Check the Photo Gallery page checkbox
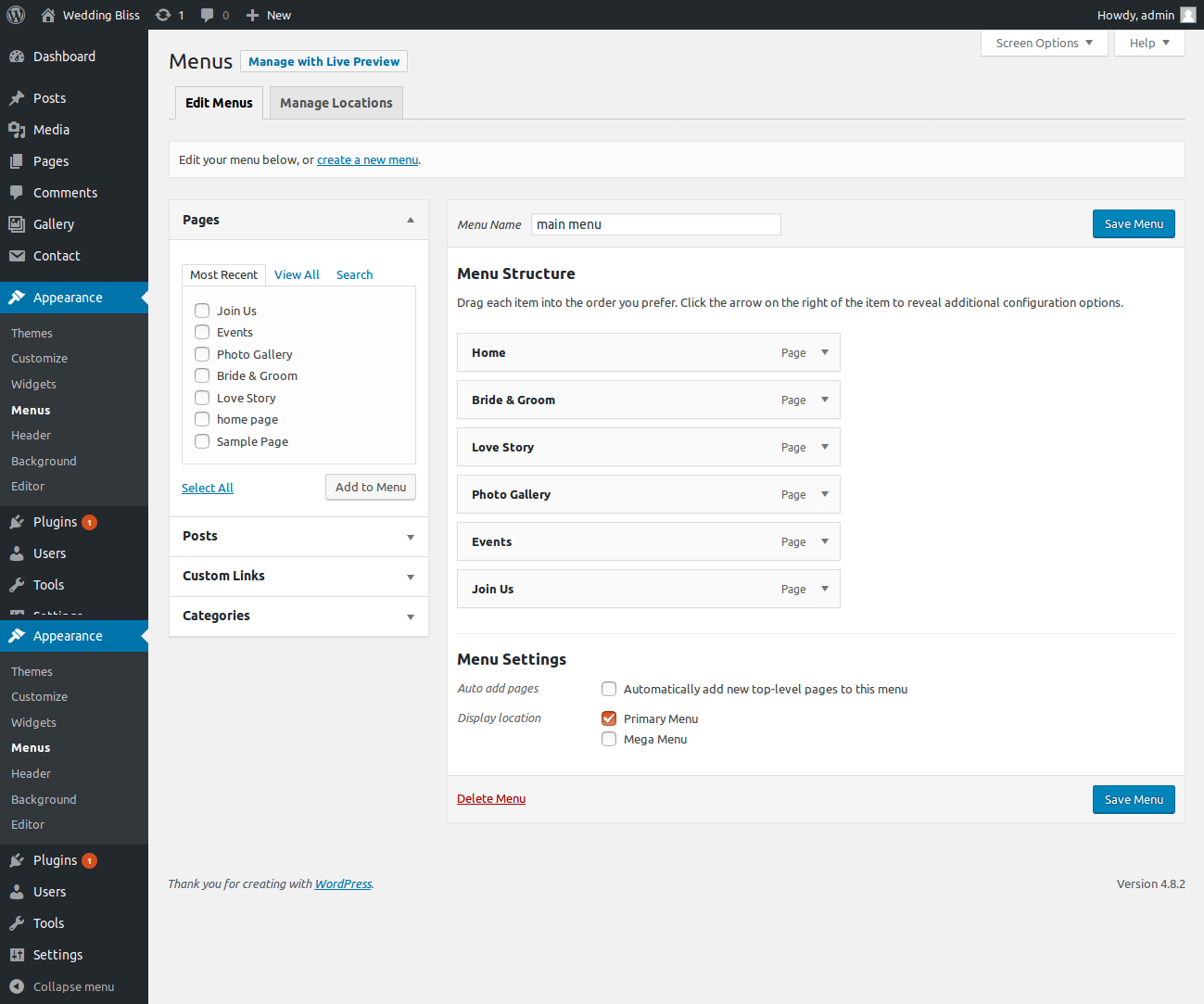 202,354
